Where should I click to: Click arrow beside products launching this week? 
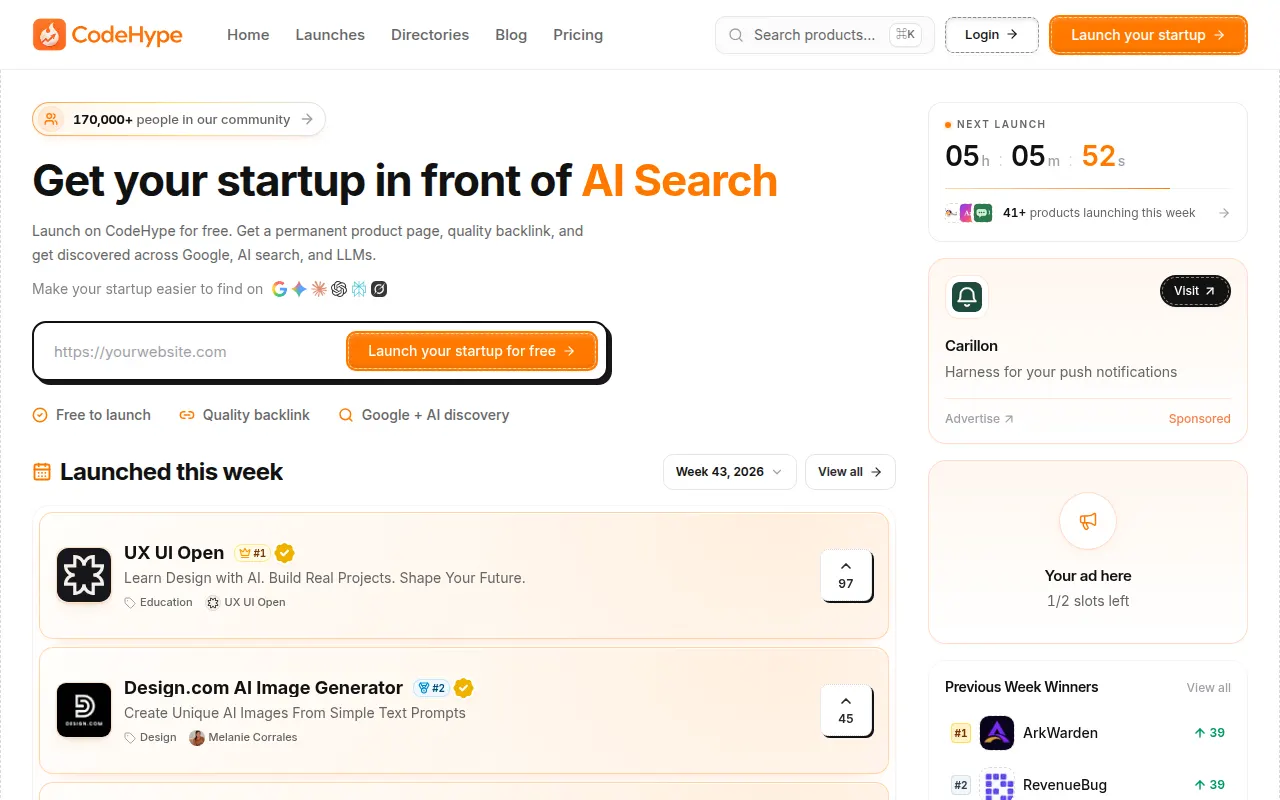1224,213
